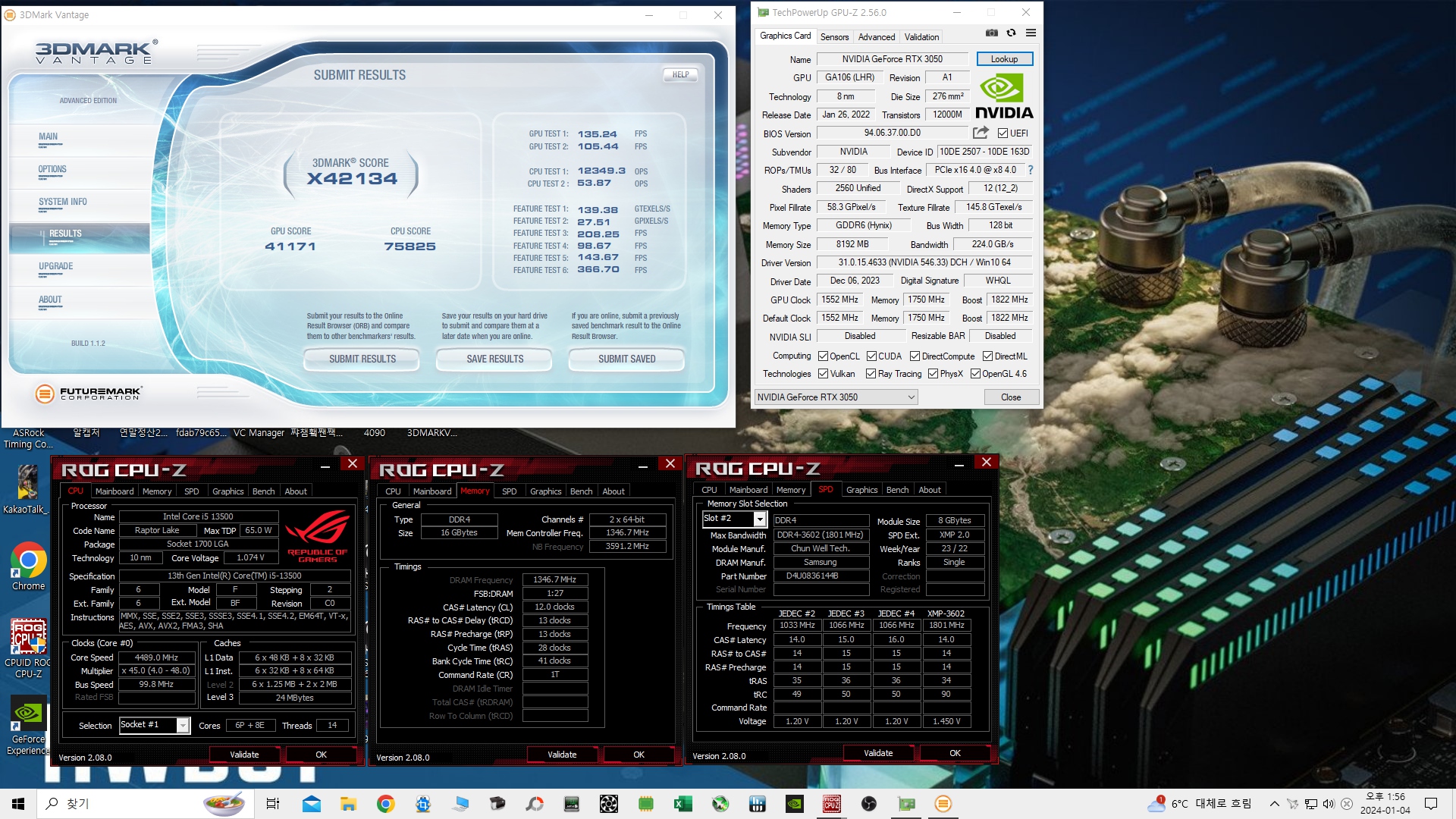Open Excel from the taskbar
Viewport: 1456px width, 819px height.
tap(682, 804)
